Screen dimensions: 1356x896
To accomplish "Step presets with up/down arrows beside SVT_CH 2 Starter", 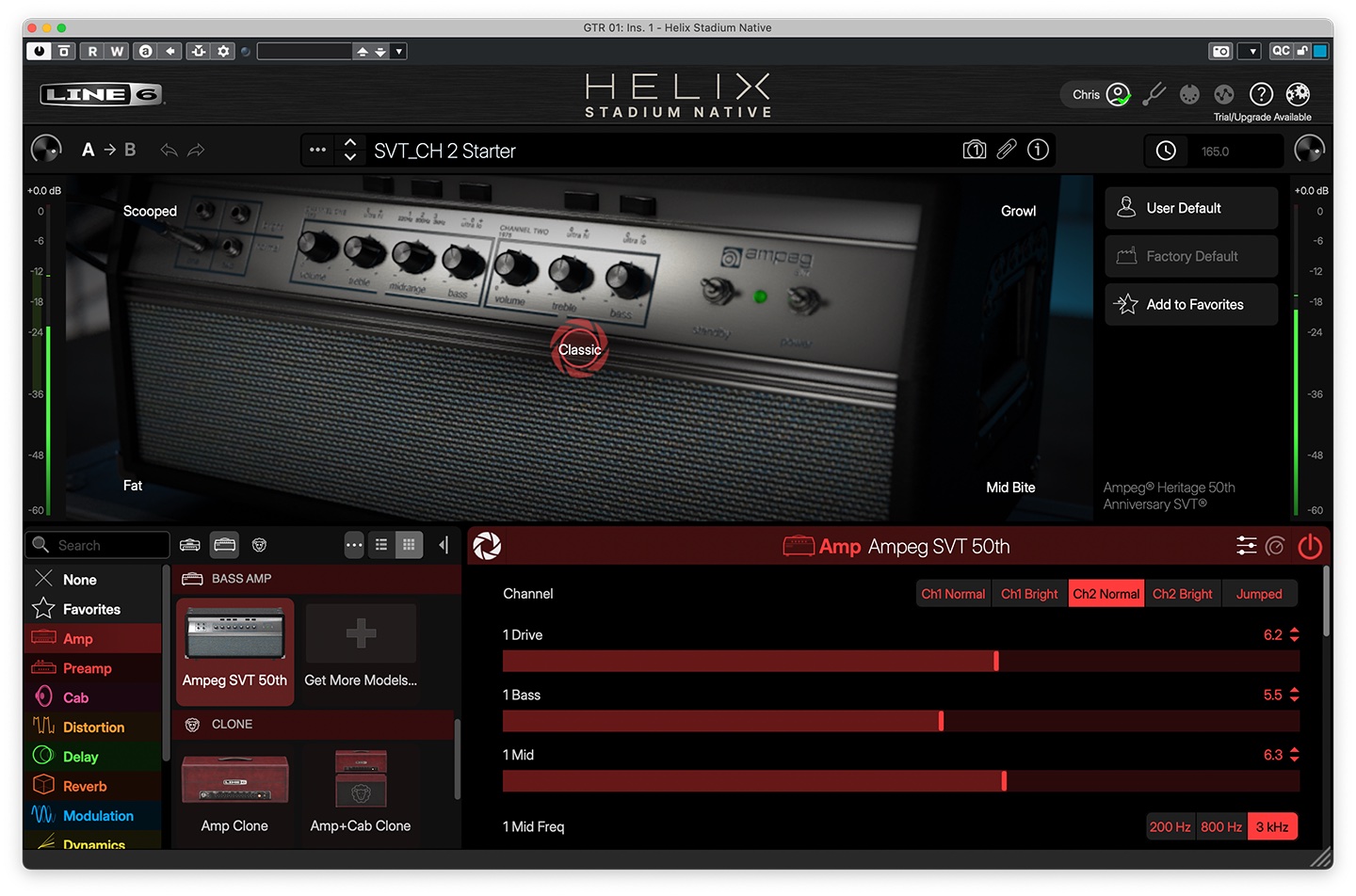I will coord(350,150).
